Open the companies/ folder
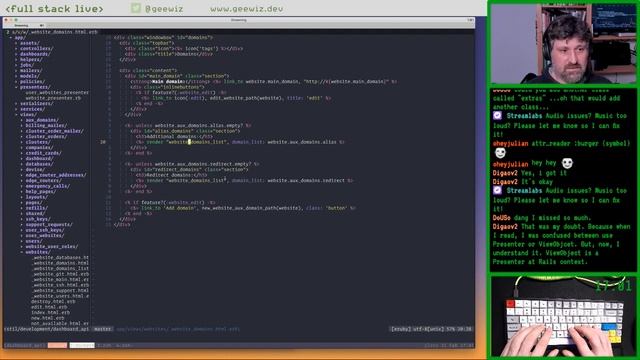Viewport: 640px width, 360px height. (x=39, y=148)
